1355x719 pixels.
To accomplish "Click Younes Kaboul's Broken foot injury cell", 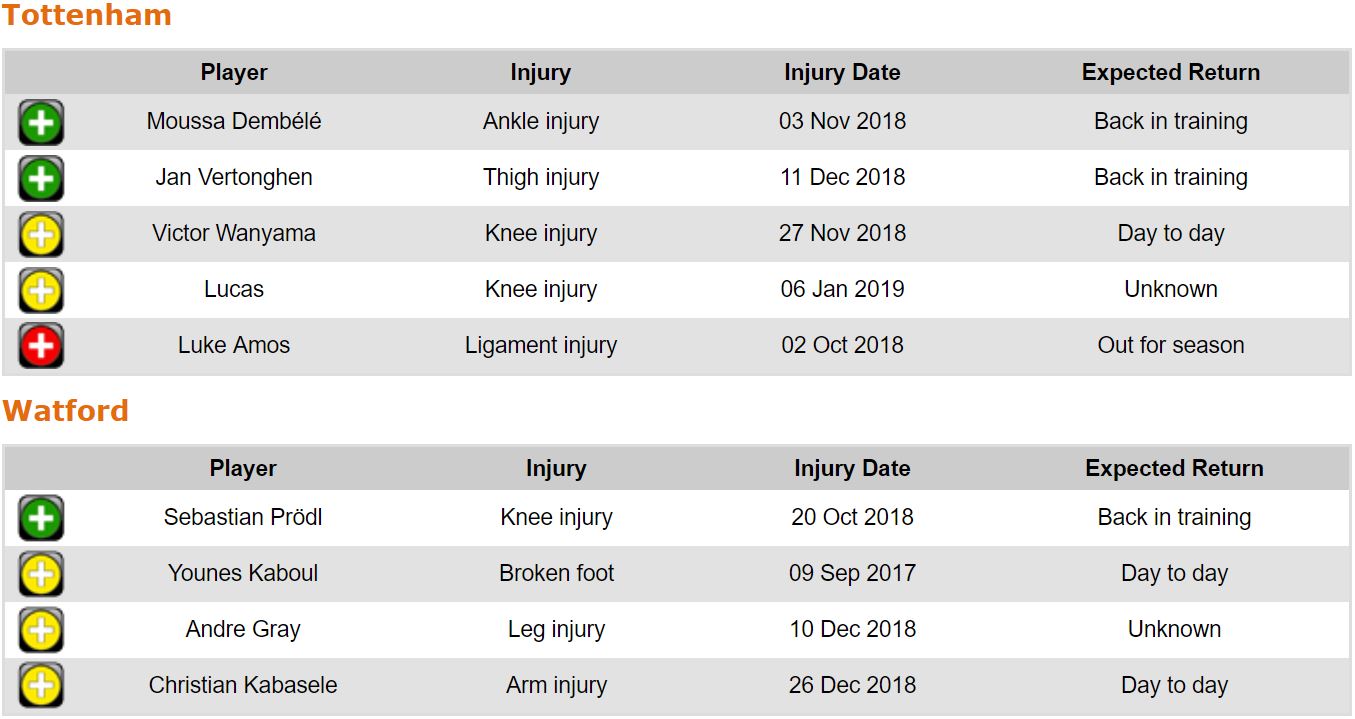I will click(x=556, y=573).
